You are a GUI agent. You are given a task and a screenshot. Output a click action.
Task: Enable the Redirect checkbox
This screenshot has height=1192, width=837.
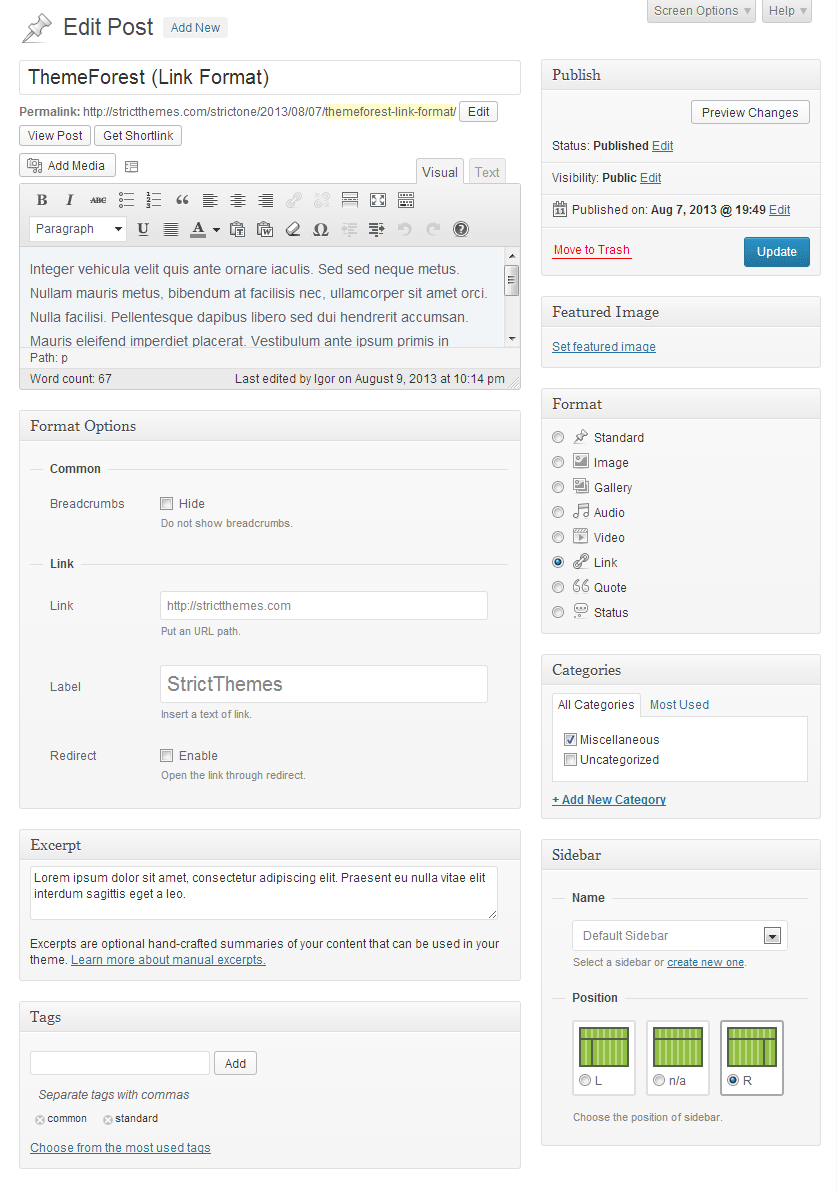point(167,756)
